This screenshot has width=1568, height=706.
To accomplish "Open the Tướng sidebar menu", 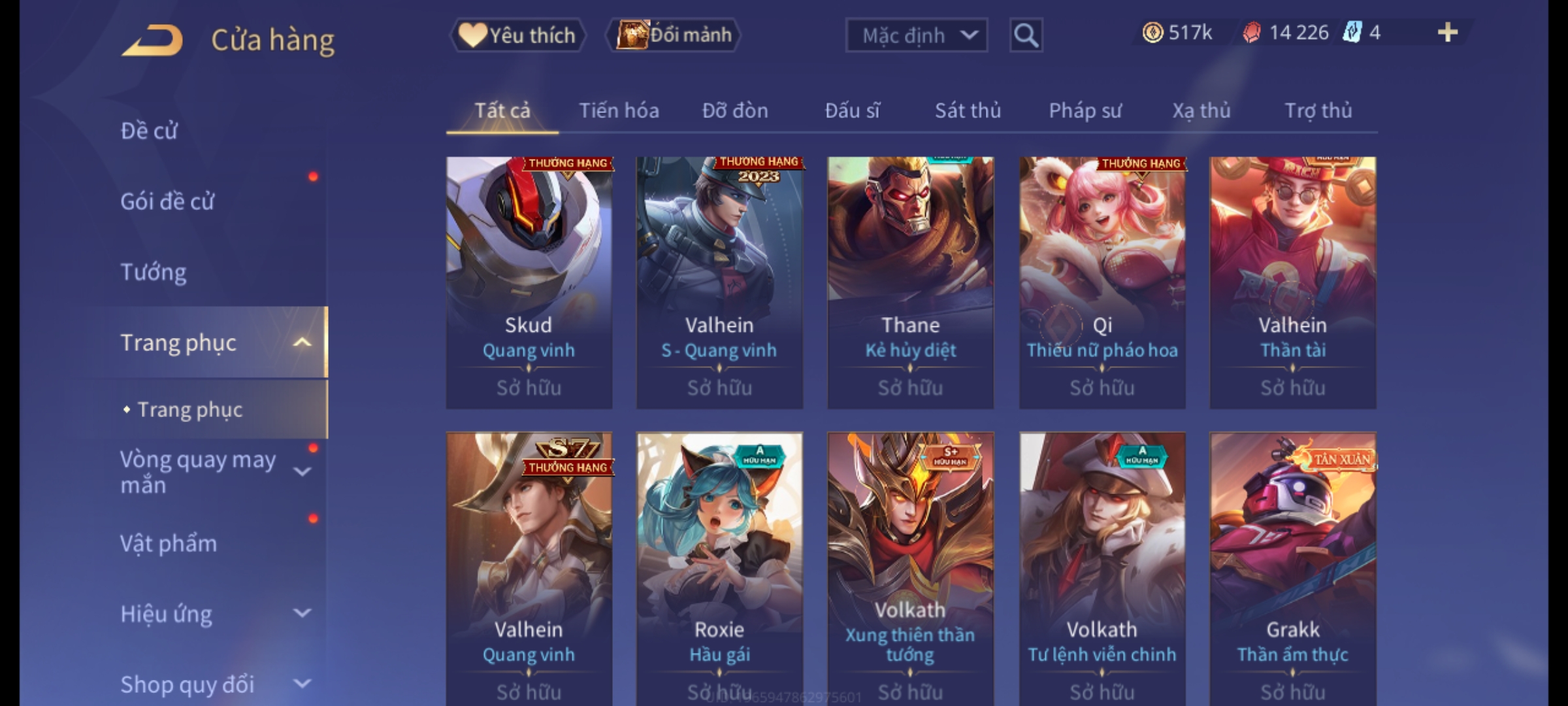I will click(x=154, y=272).
